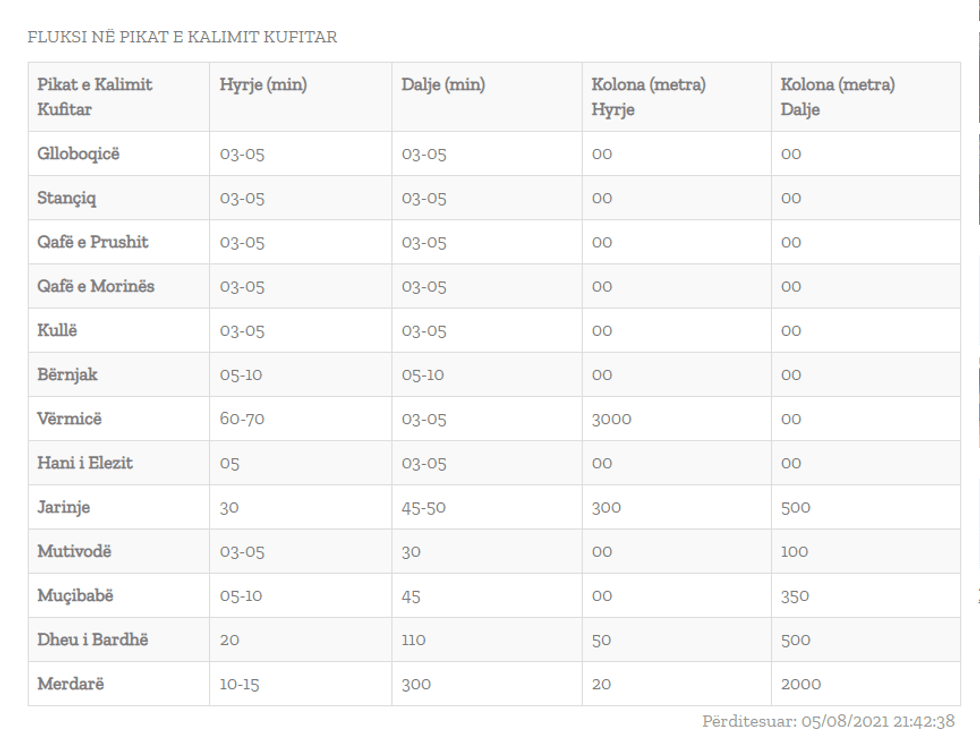The image size is (980, 753).
Task: Click the 'Përditesuar' timestamp text
Action: [x=828, y=721]
